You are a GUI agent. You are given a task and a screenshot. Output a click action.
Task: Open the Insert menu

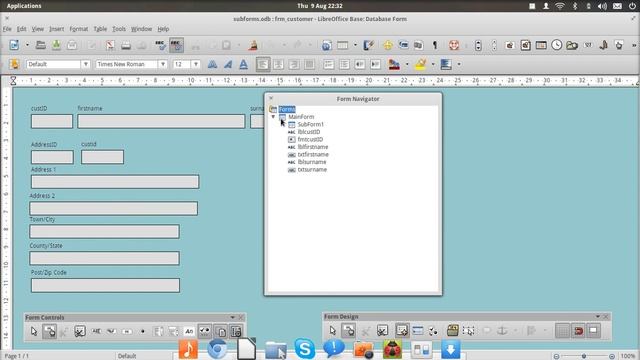[56, 29]
